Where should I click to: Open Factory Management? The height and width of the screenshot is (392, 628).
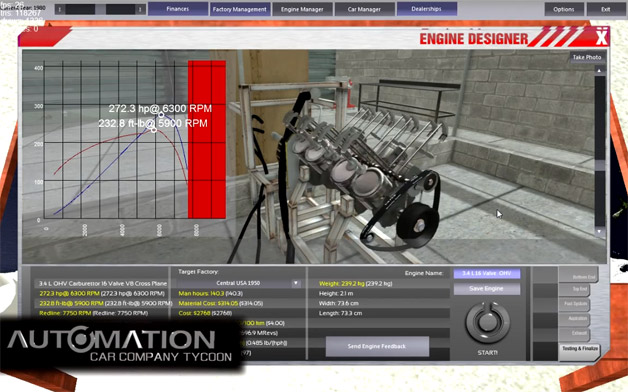click(240, 9)
